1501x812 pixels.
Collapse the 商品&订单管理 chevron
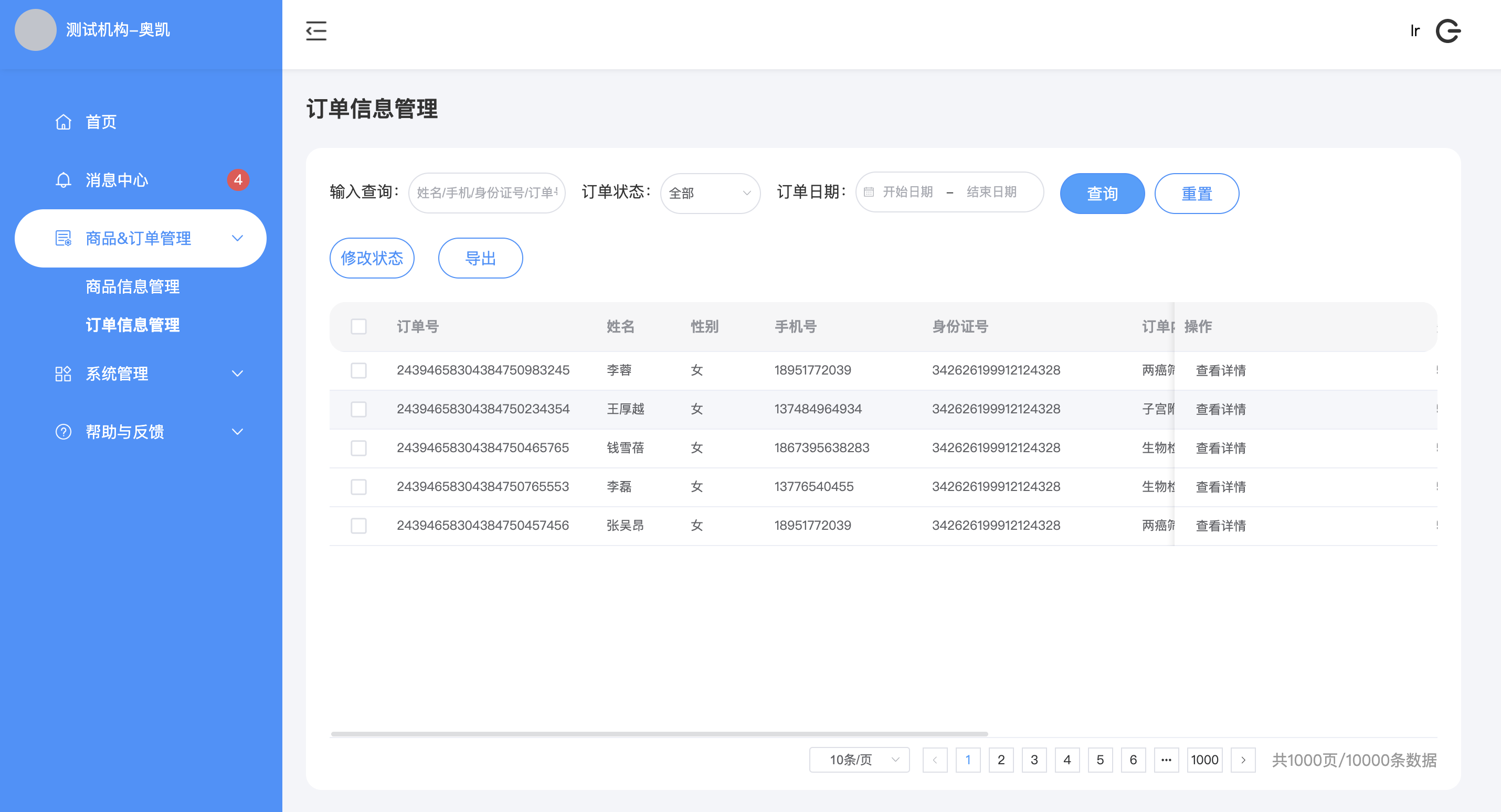click(237, 238)
